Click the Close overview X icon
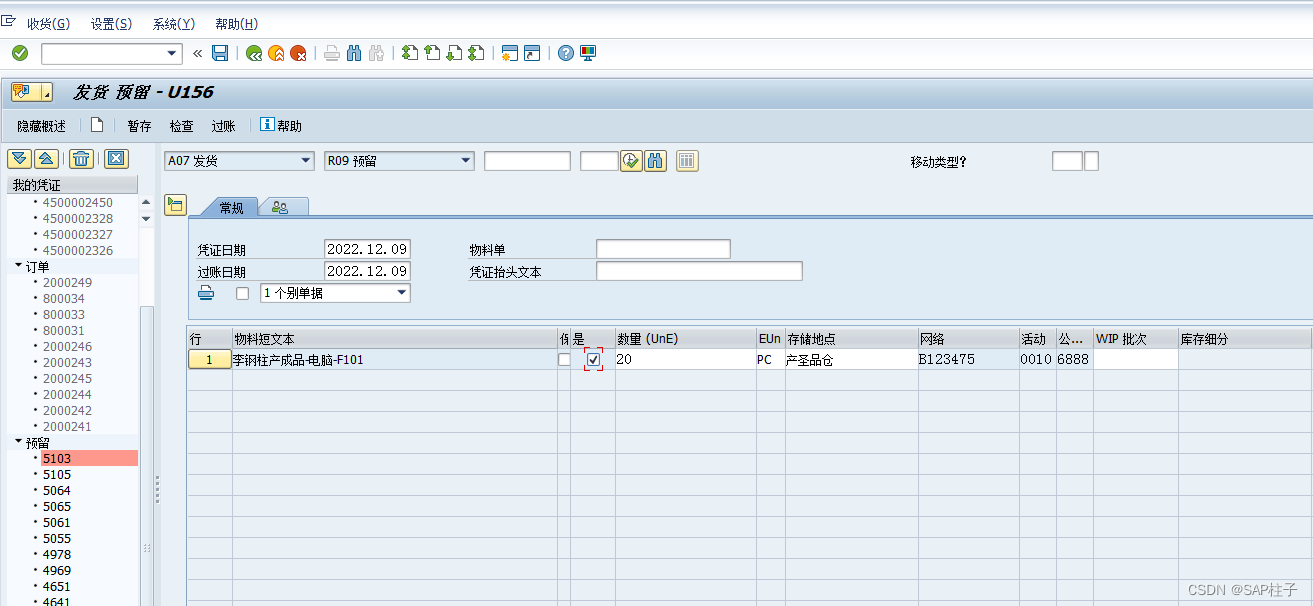The width and height of the screenshot is (1313, 606). coord(117,158)
